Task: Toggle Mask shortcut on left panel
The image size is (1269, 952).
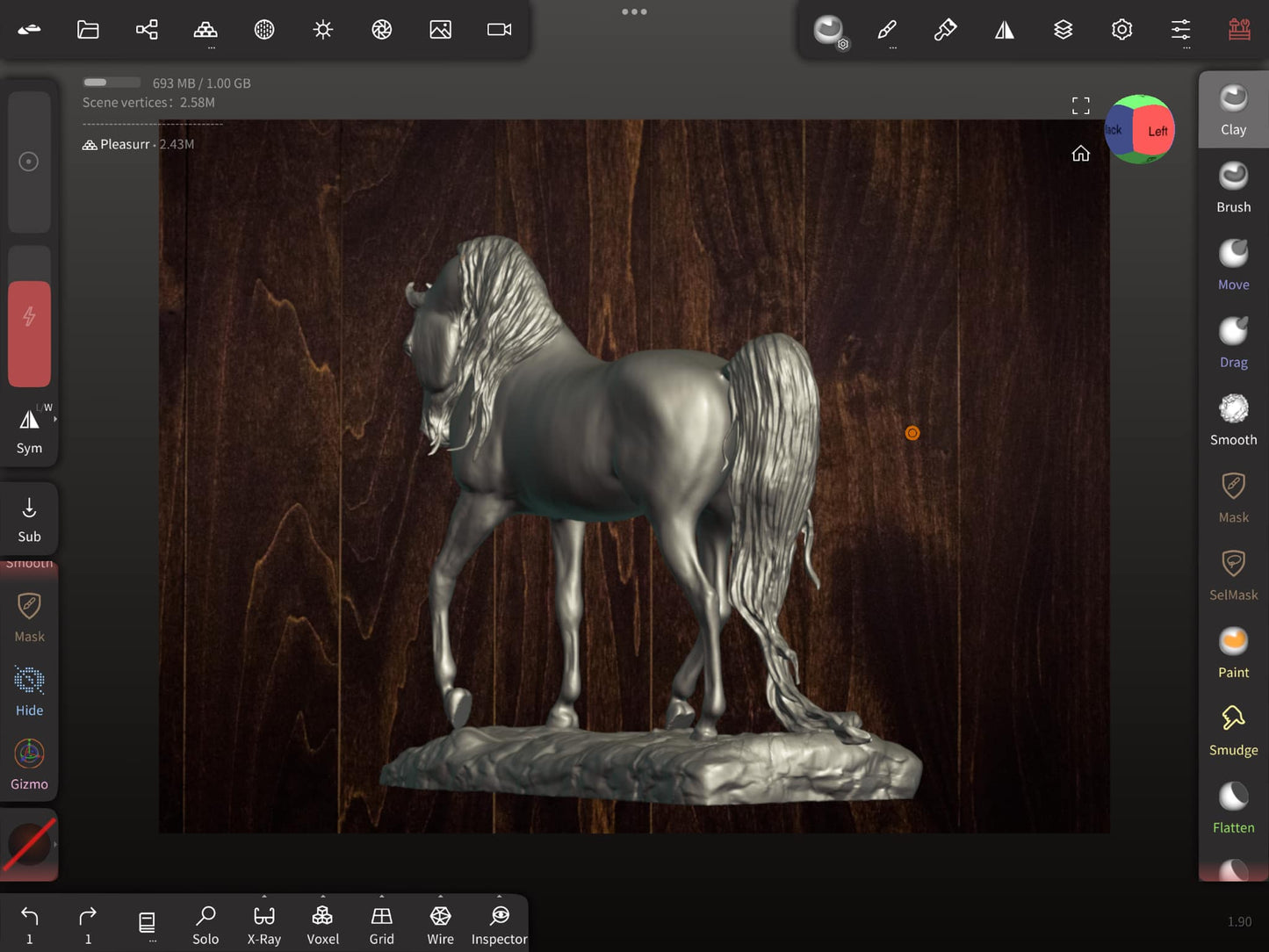Action: pyautogui.click(x=29, y=617)
